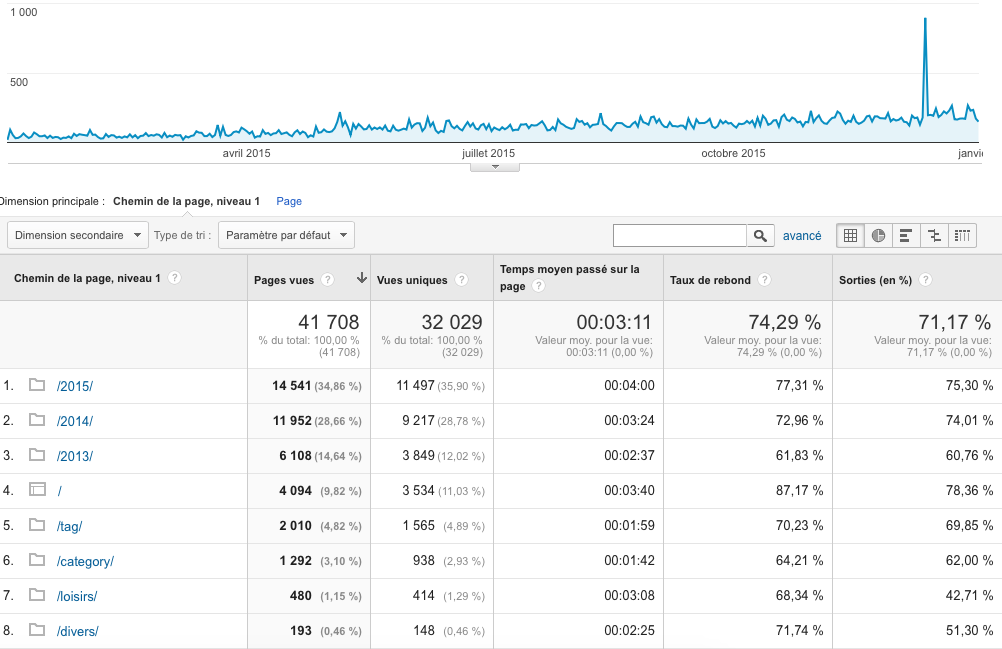
Task: Open the Paramètre par défaut sort dropdown
Action: [286, 236]
